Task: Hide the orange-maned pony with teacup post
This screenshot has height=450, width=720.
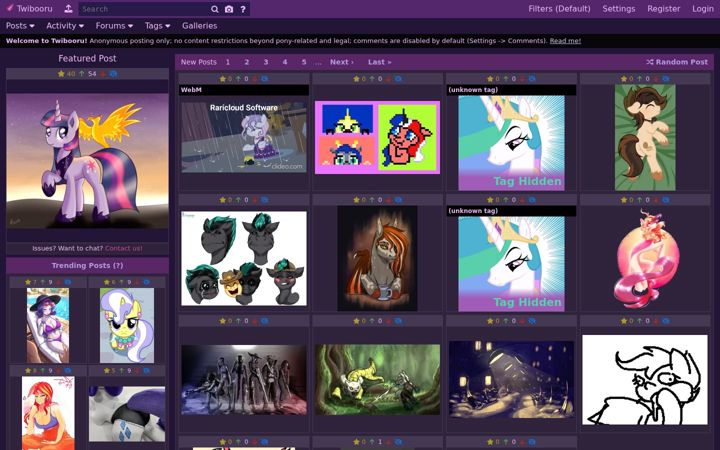Action: pyautogui.click(x=398, y=200)
